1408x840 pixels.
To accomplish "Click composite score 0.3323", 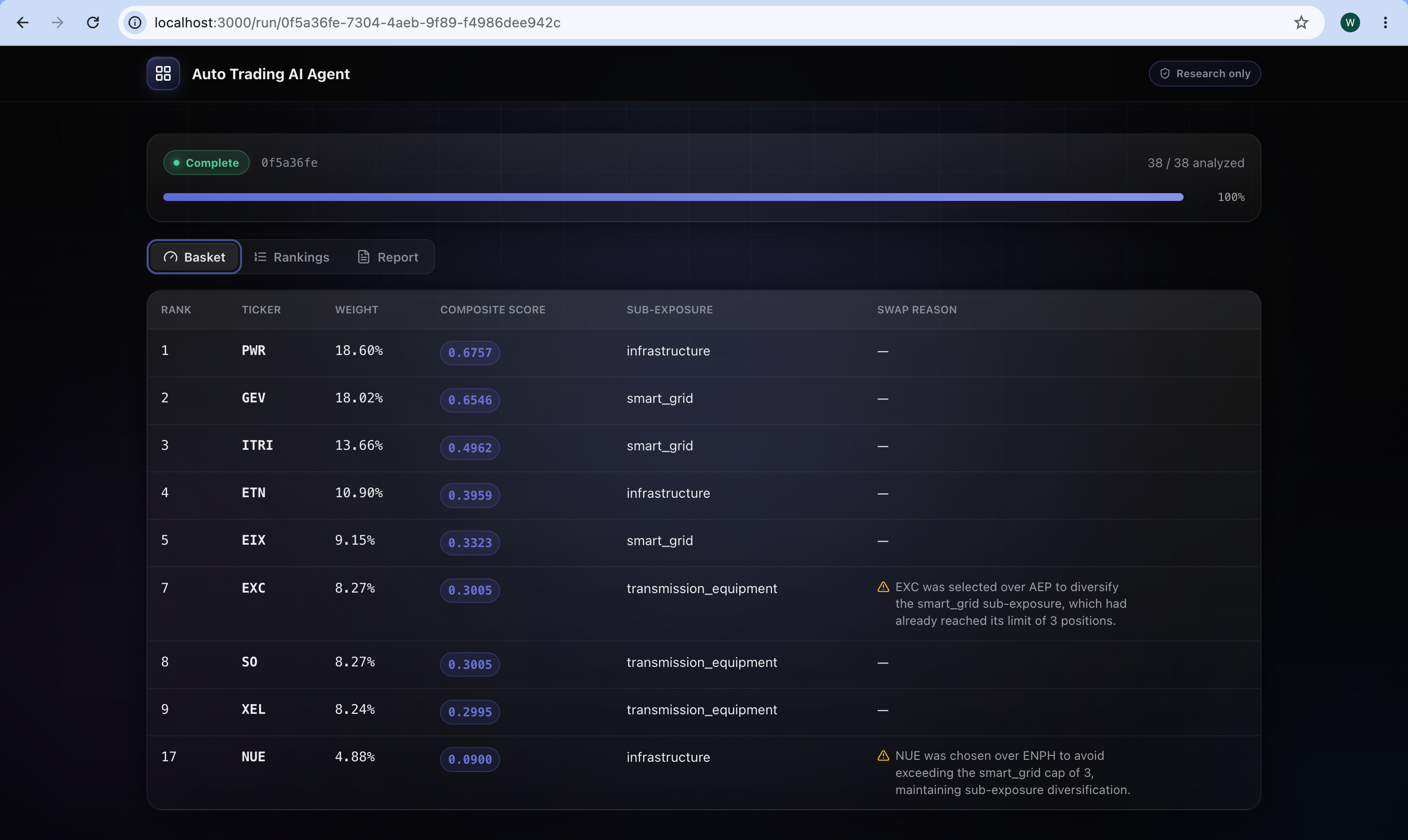I will tap(470, 543).
